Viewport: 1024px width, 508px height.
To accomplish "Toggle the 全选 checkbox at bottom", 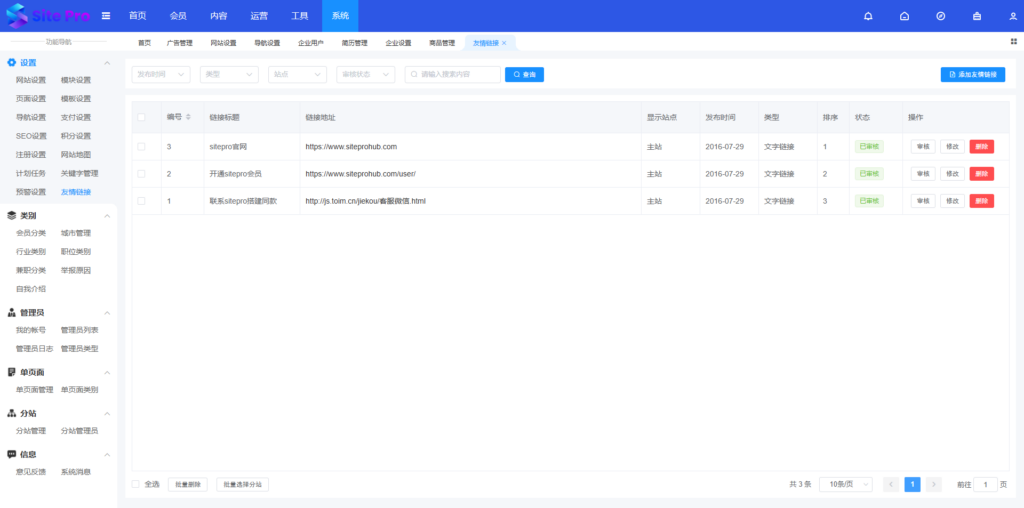I will click(136, 484).
